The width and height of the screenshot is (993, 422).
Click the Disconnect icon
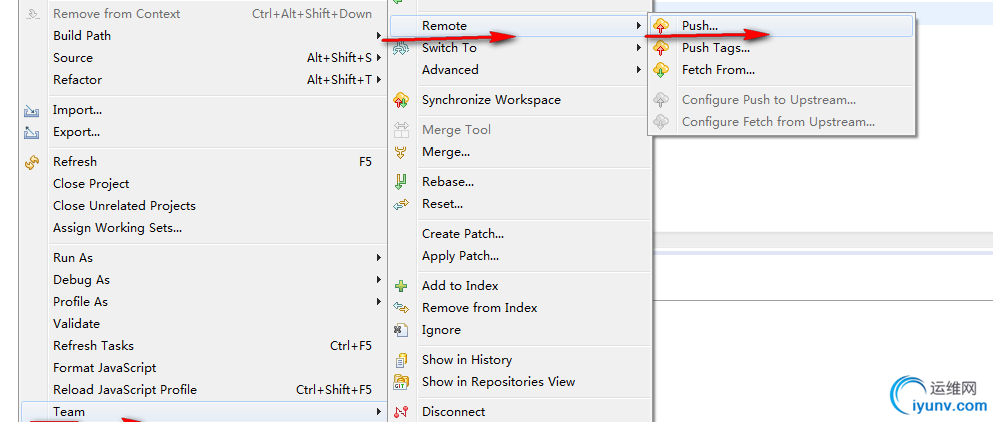(x=402, y=412)
